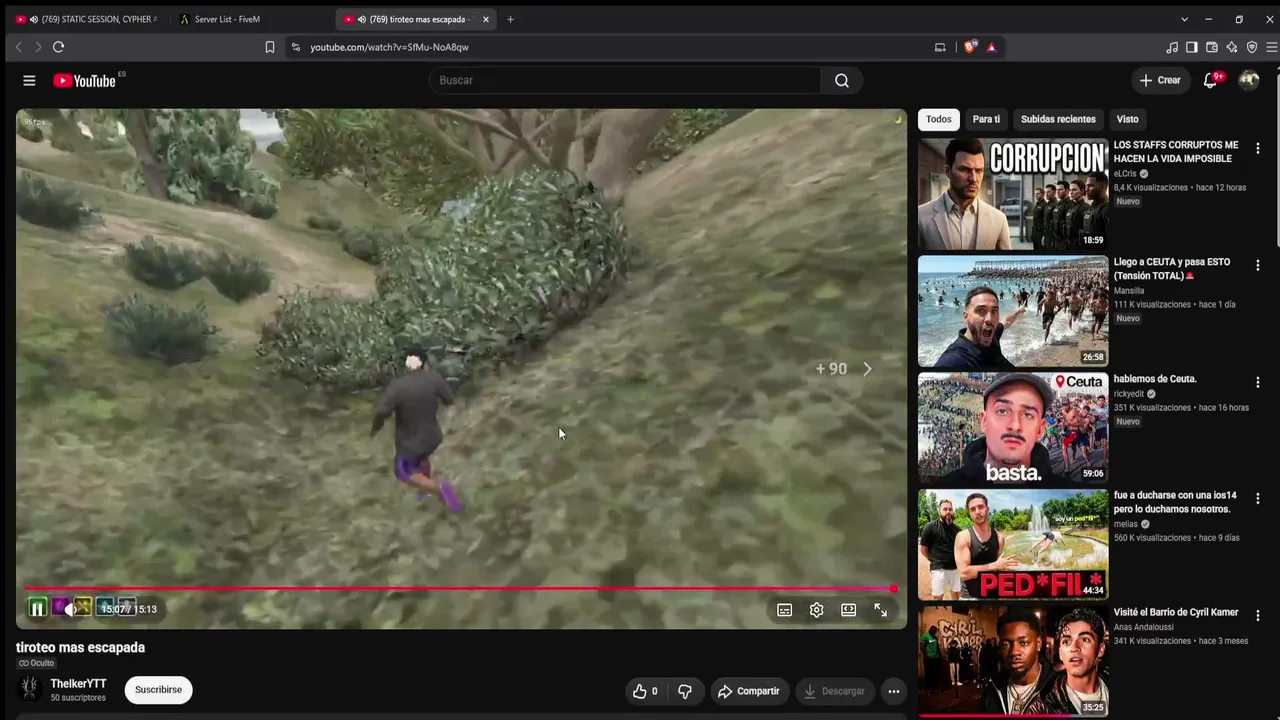The width and height of the screenshot is (1280, 720).
Task: Open options for 'LOS STAFFS CORRUPTOS' video
Action: (x=1258, y=148)
